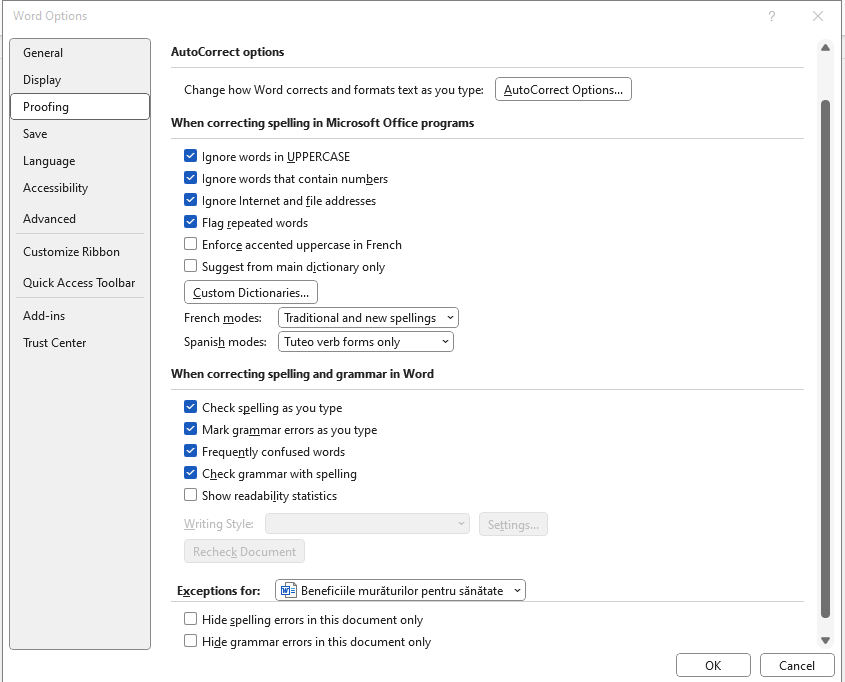845x682 pixels.
Task: Click the Help question mark icon
Action: (772, 17)
